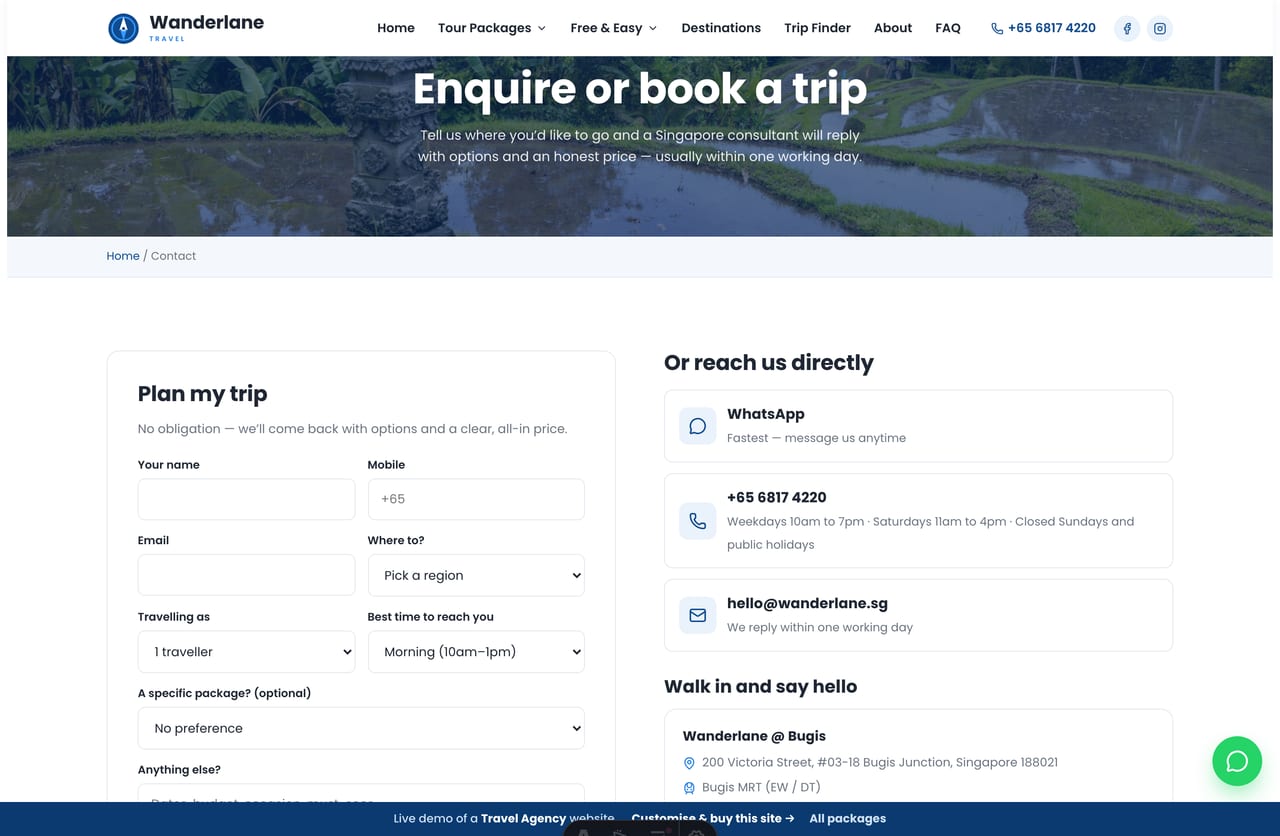Click the train icon next to Bugis MRT
Screen dimensions: 1280x836
point(689,788)
